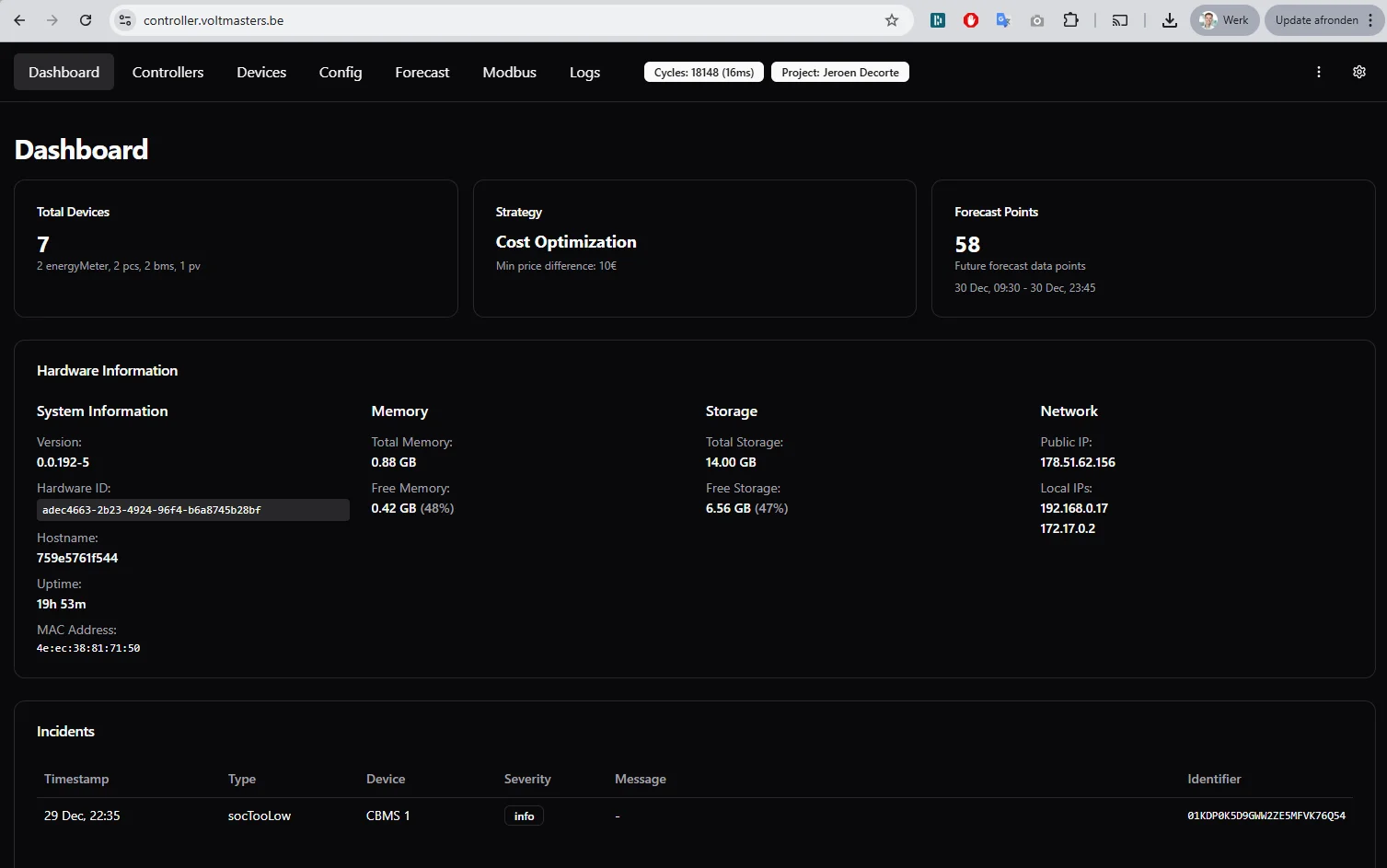Open the Google Translate extension
This screenshot has width=1387, height=868.
[1004, 20]
